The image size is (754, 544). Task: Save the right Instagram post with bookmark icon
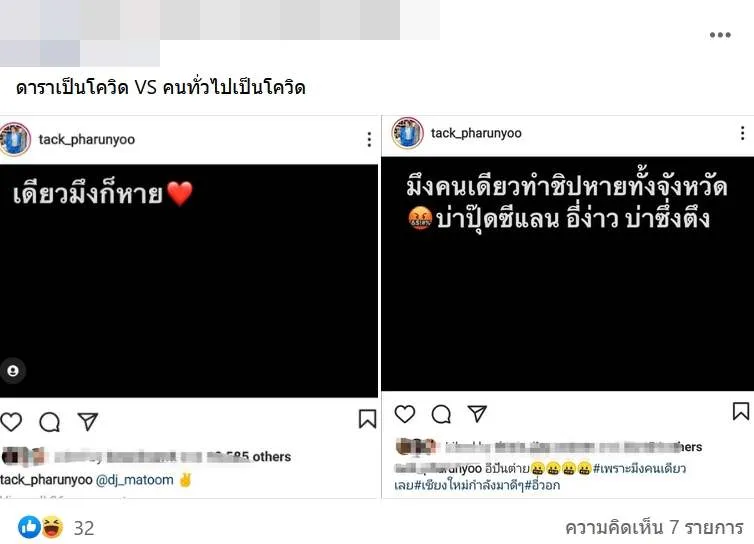tap(741, 411)
